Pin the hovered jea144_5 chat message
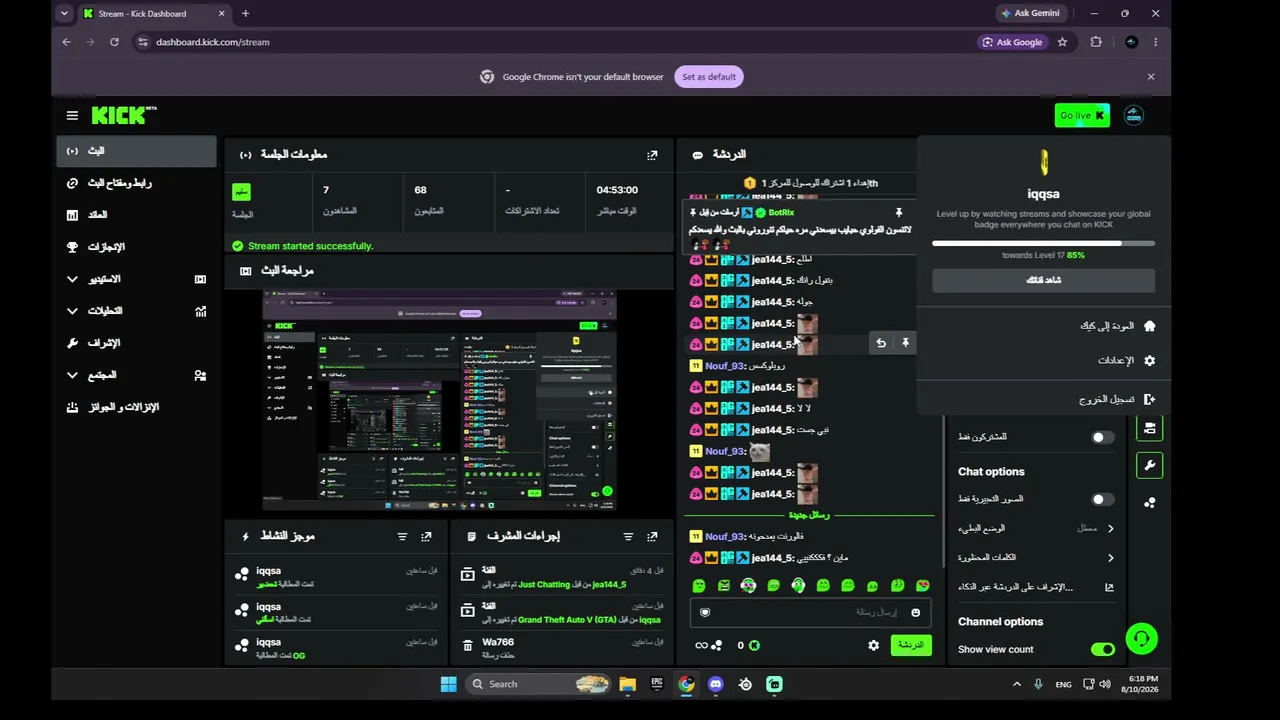The height and width of the screenshot is (720, 1280). coord(905,343)
